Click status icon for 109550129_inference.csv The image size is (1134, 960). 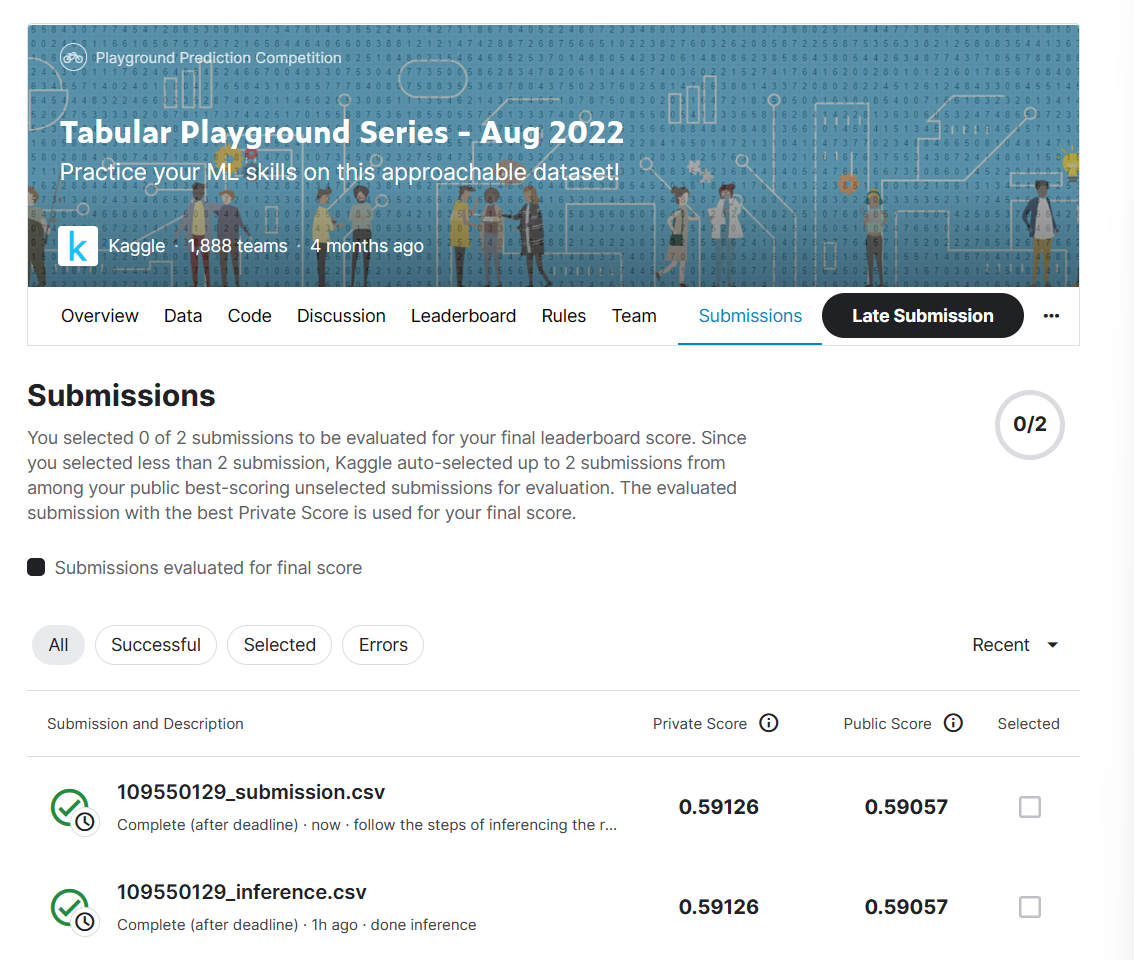click(x=73, y=910)
